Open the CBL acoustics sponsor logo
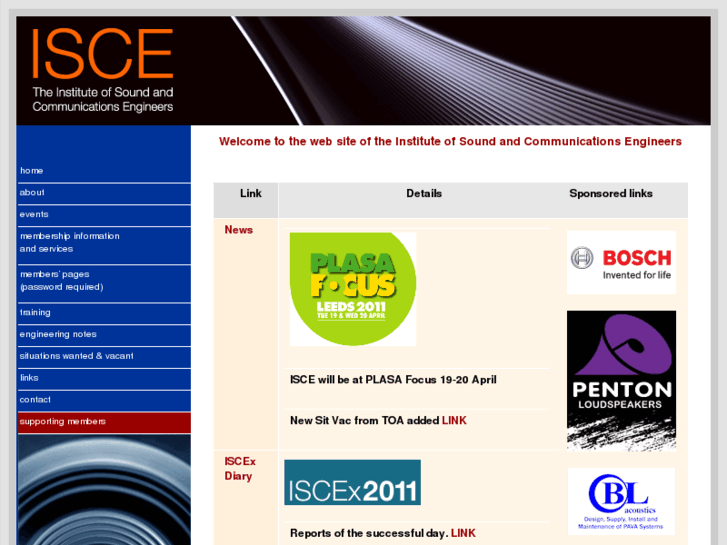This screenshot has width=727, height=545. (621, 501)
